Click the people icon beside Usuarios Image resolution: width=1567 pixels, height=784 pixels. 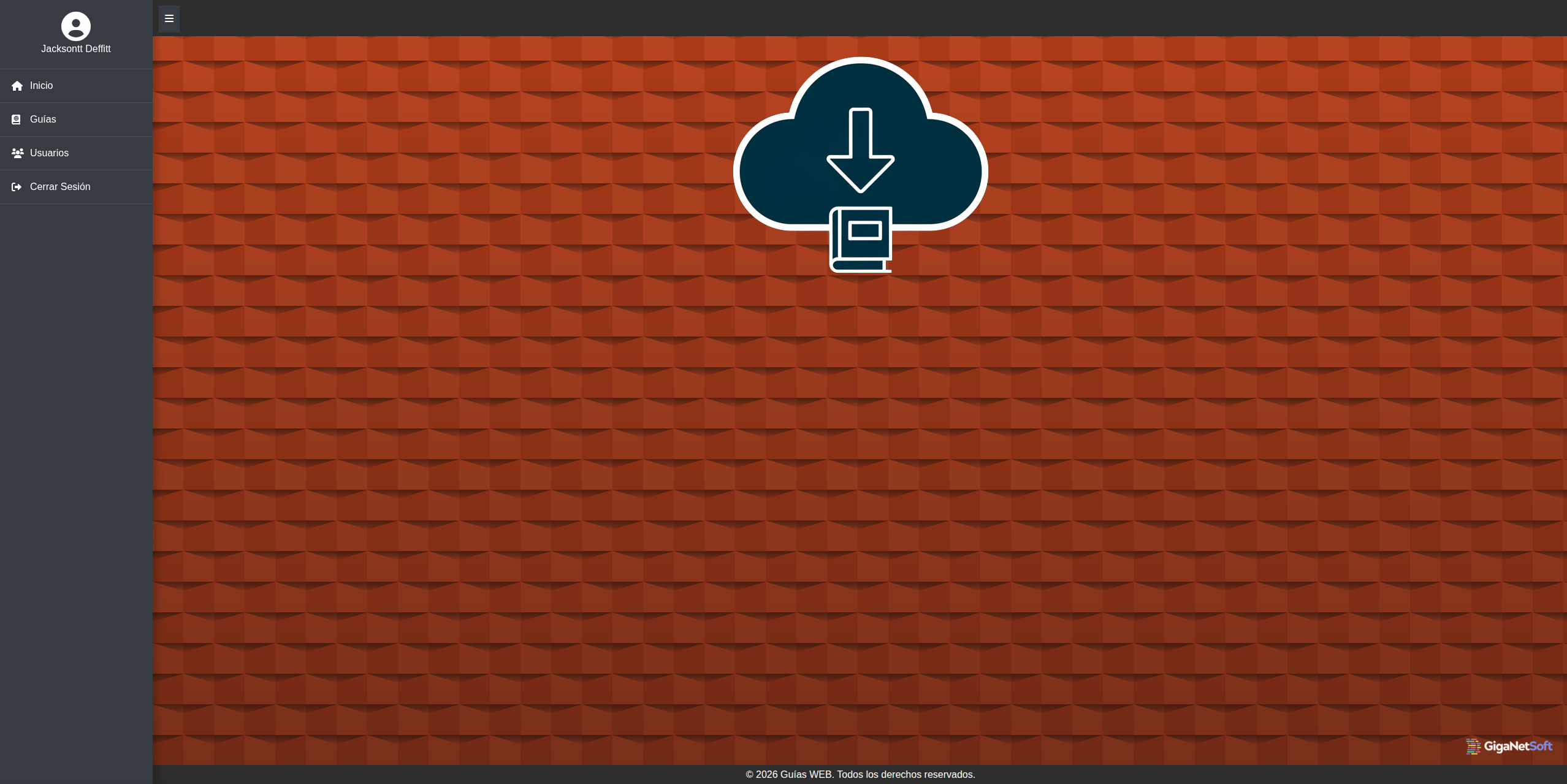point(17,153)
